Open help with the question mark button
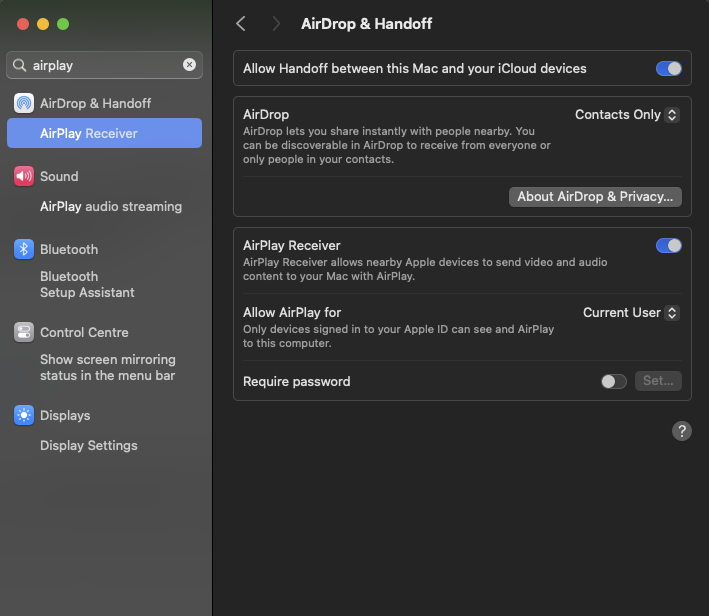Screen dimensions: 709x616 (682, 431)
